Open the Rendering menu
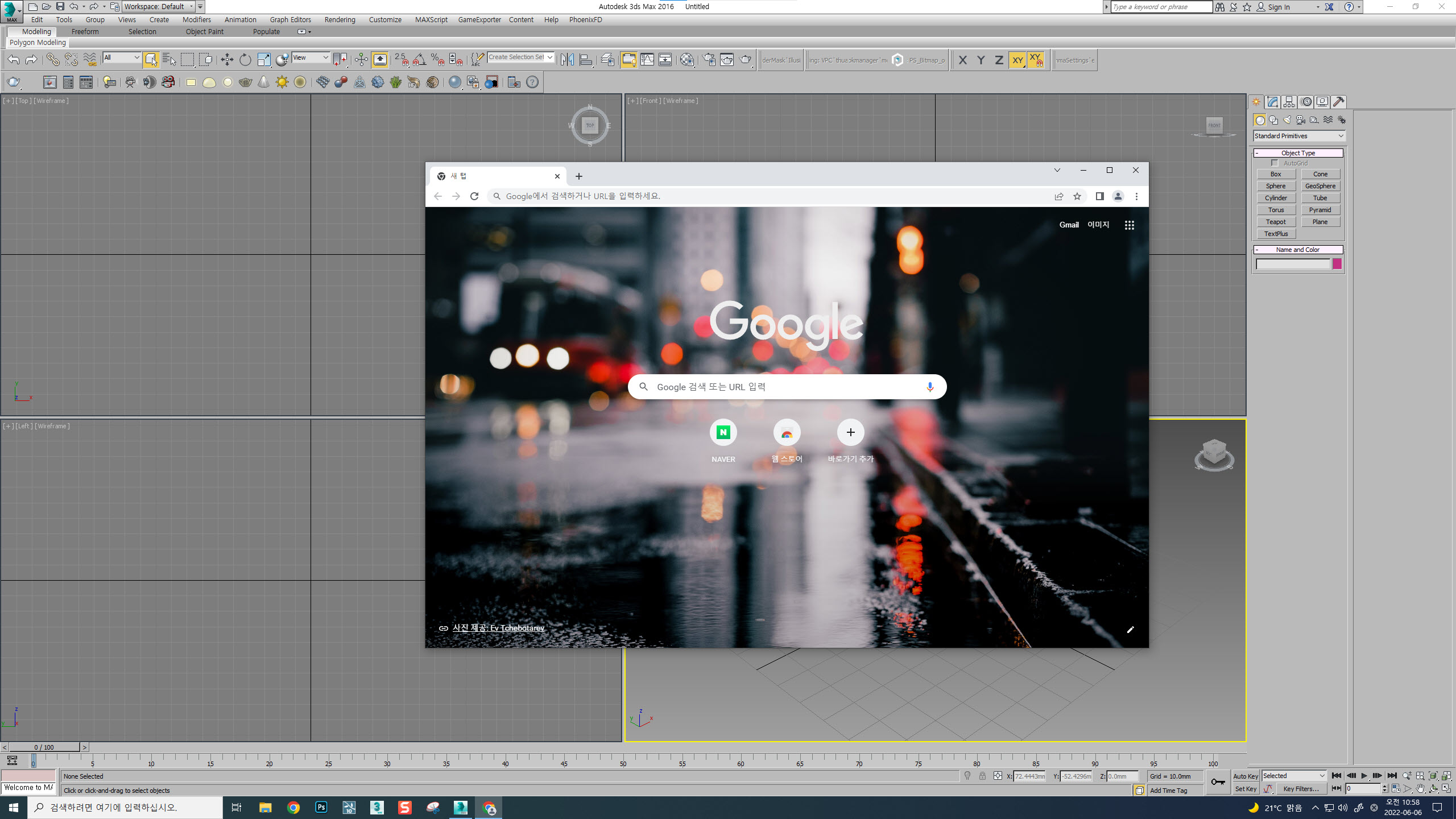Image resolution: width=1456 pixels, height=819 pixels. coord(340,20)
